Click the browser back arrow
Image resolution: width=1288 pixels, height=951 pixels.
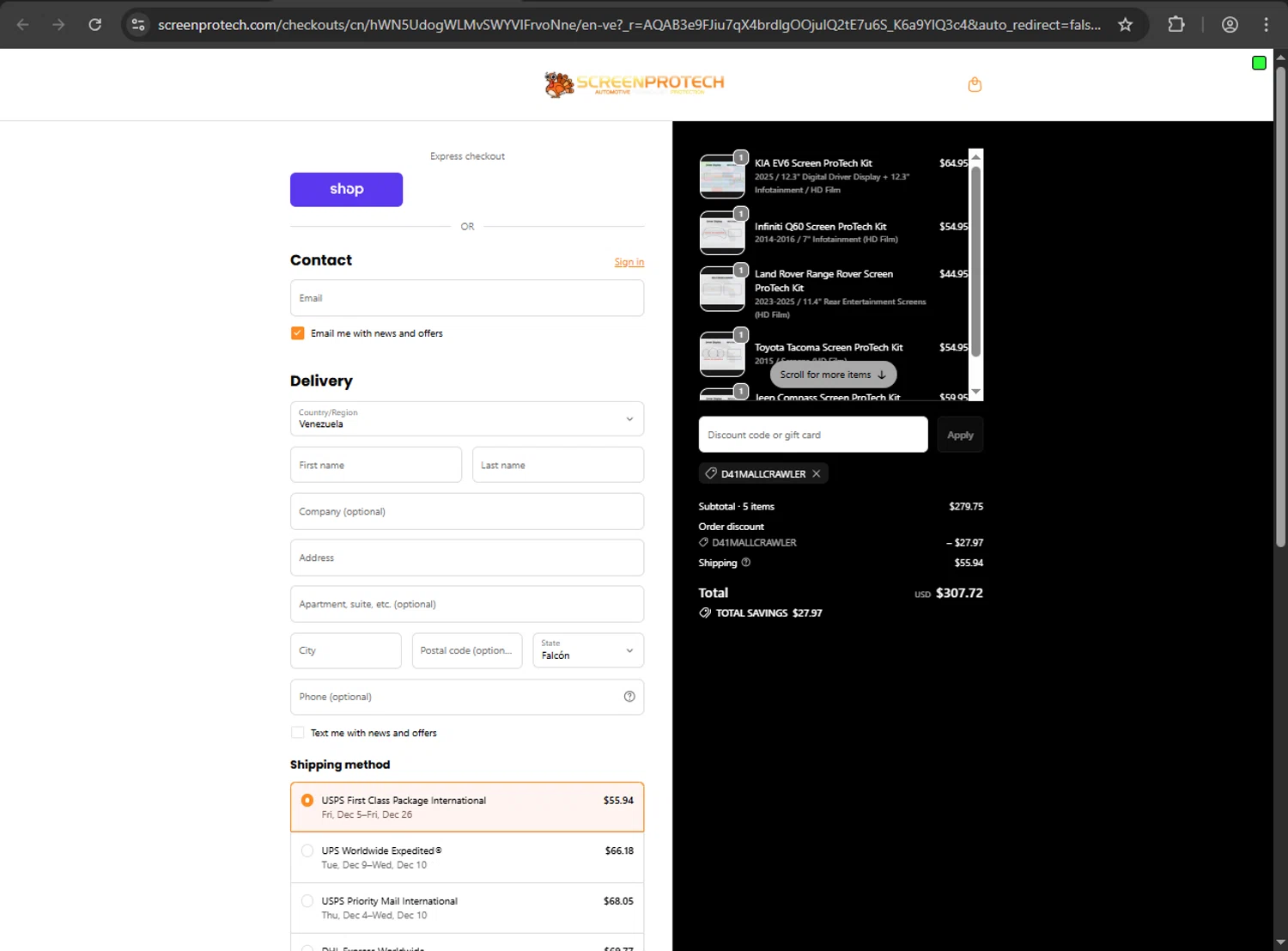click(23, 25)
